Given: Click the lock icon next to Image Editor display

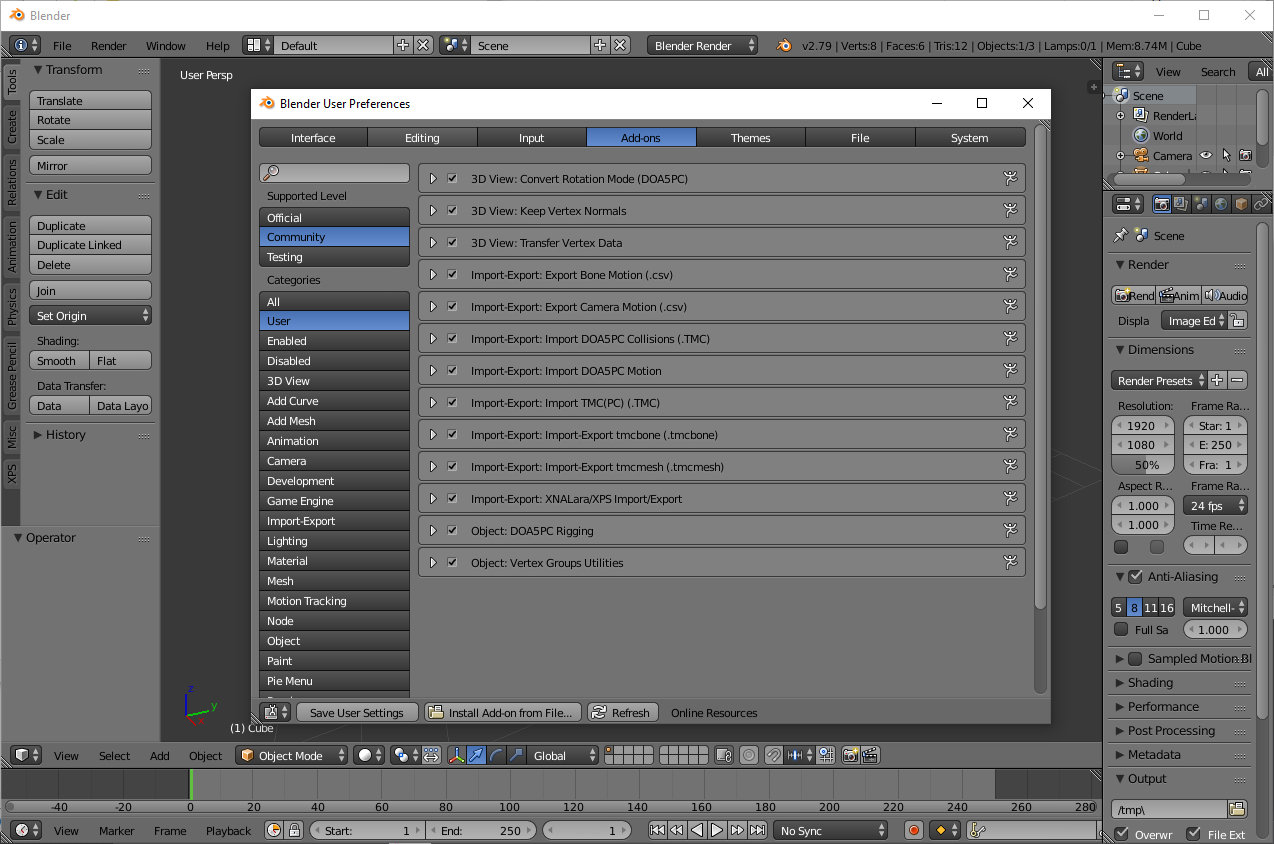Looking at the screenshot, I should [1238, 320].
